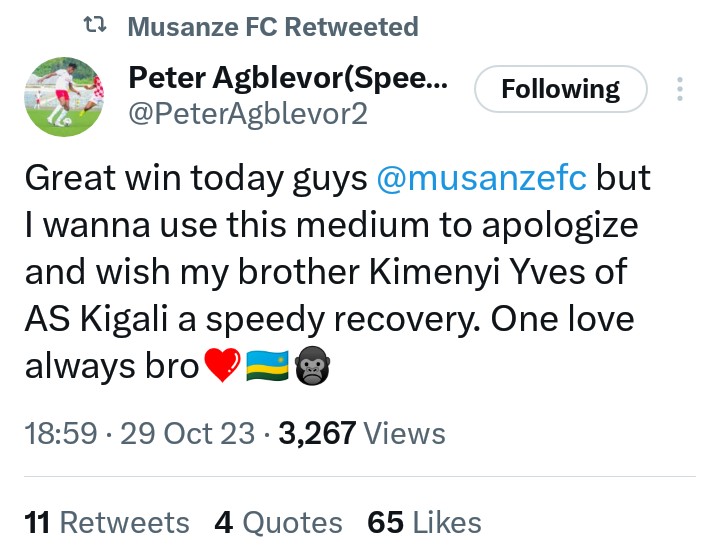Click the "Great win today guys" text
Viewport: 720px width, 555px height.
point(196,178)
